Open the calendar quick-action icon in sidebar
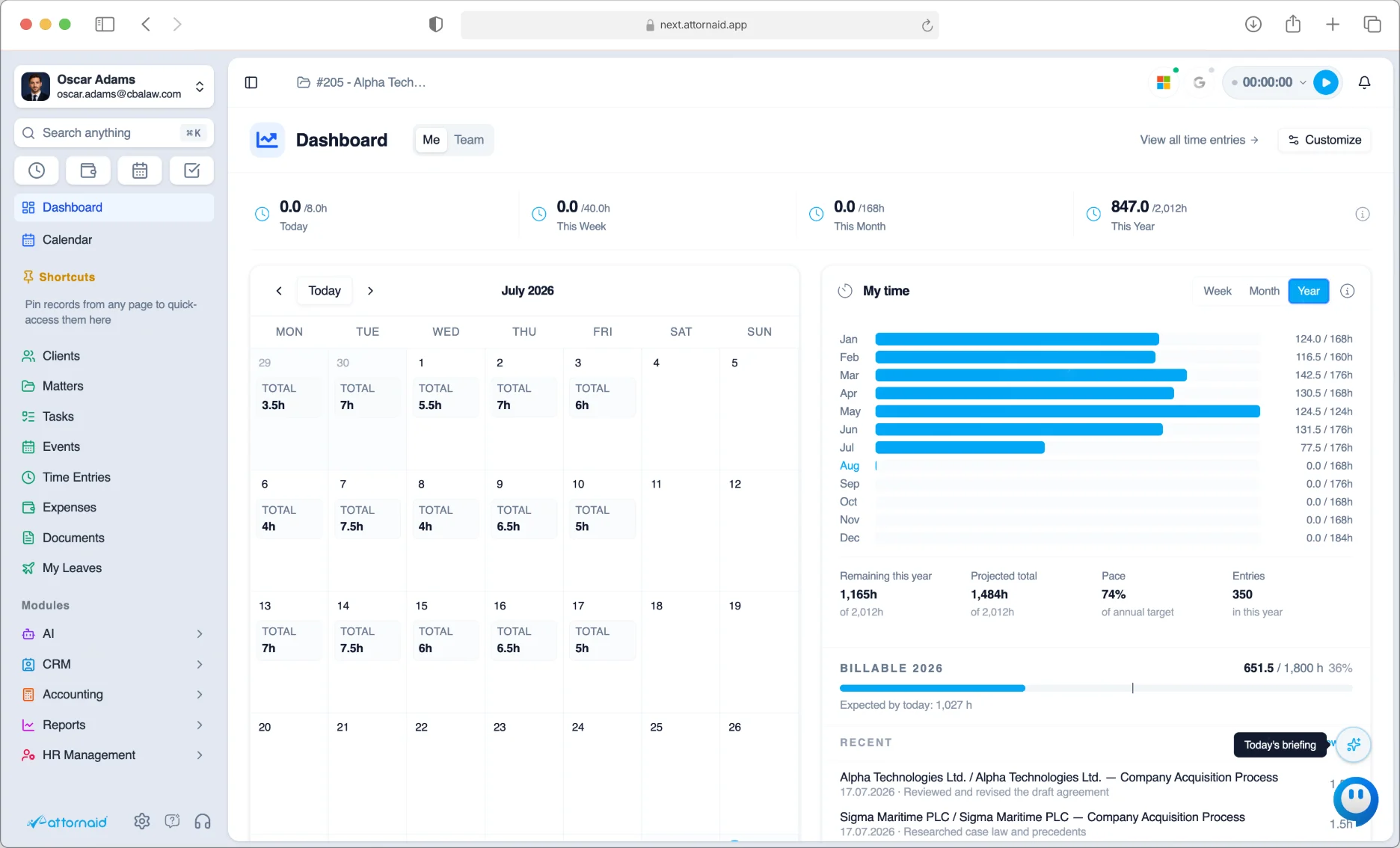Screen dimensions: 1400x848 click(140, 170)
